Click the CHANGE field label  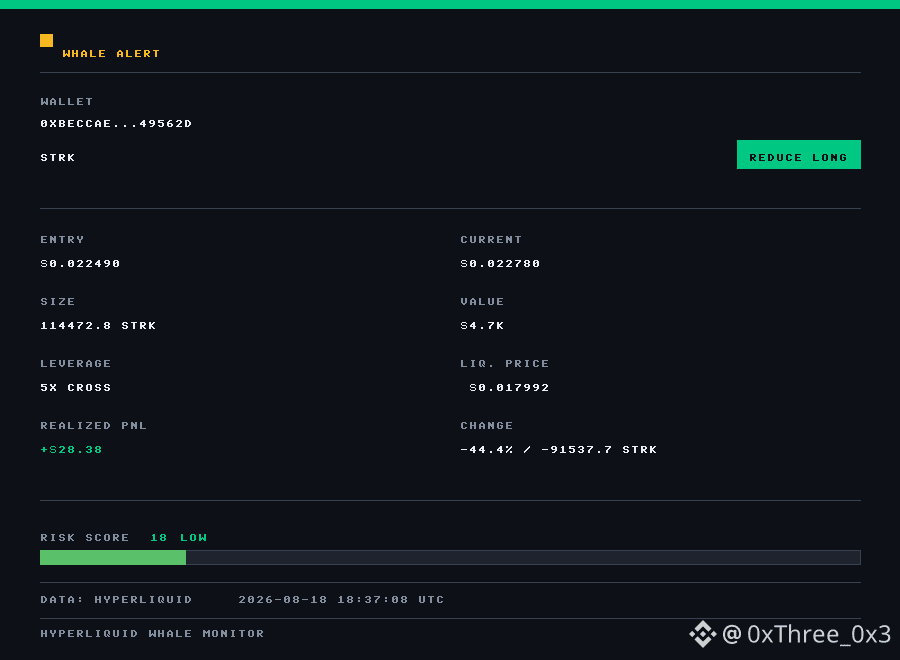tap(487, 425)
